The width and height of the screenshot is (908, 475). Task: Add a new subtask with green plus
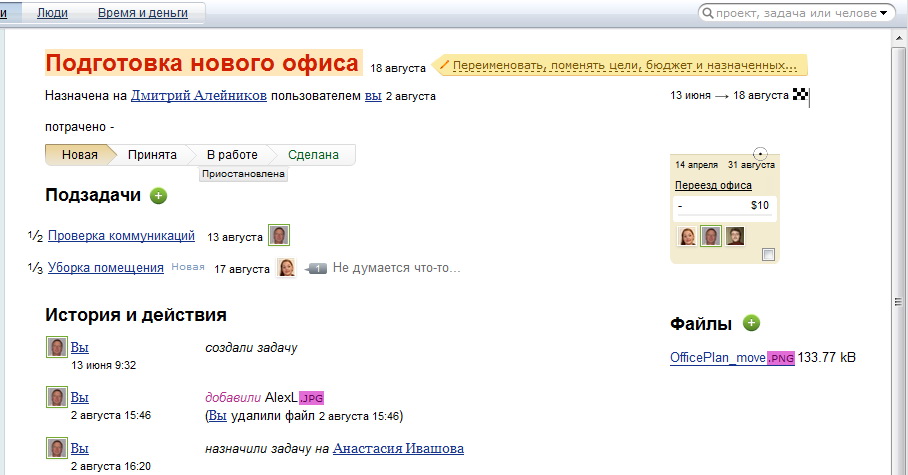point(158,196)
